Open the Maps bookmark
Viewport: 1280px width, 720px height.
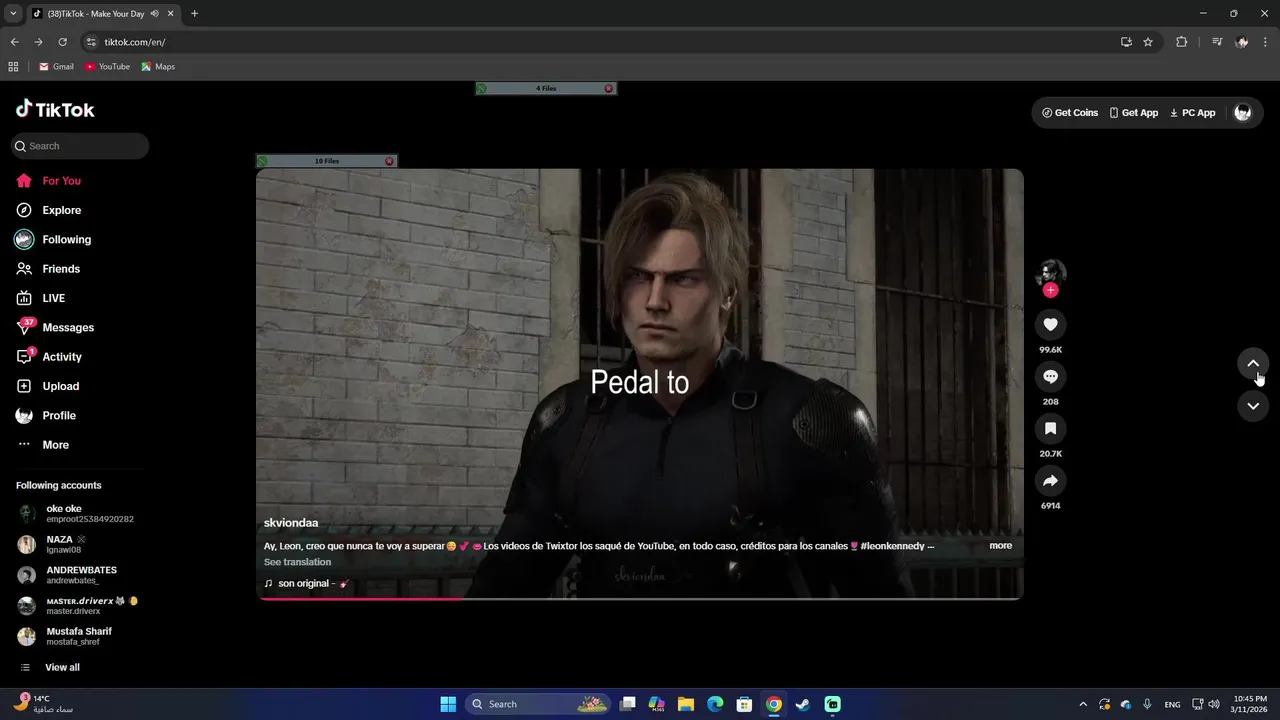[x=158, y=67]
